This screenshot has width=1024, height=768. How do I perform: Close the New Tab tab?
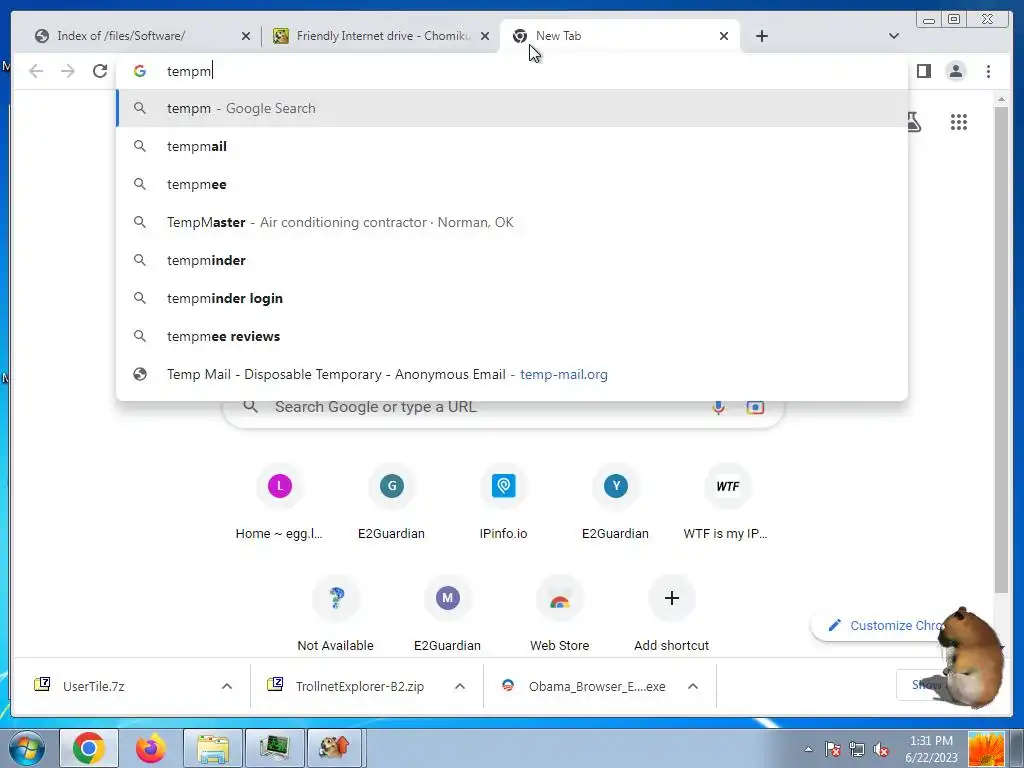pyautogui.click(x=724, y=37)
